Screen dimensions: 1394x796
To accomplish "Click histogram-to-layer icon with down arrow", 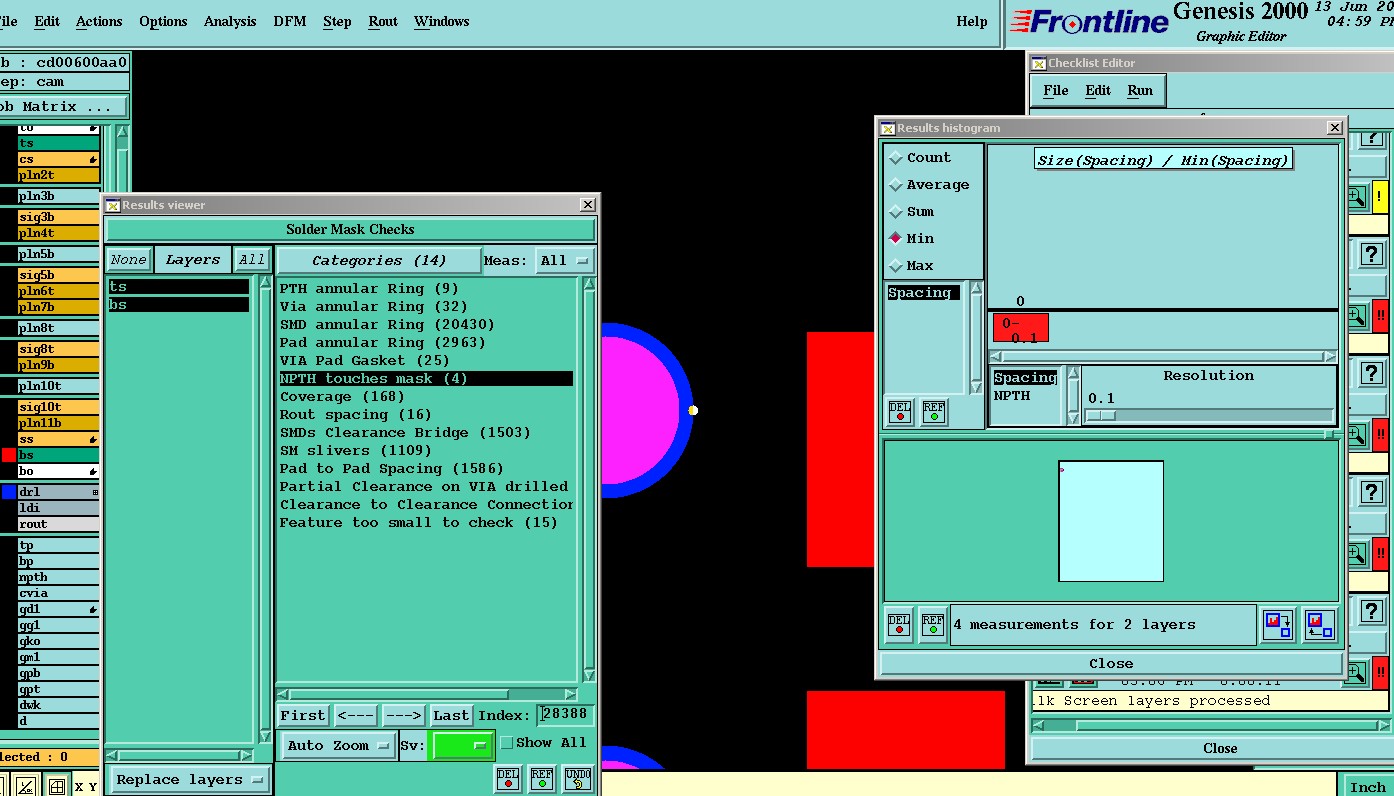I will pyautogui.click(x=1278, y=625).
